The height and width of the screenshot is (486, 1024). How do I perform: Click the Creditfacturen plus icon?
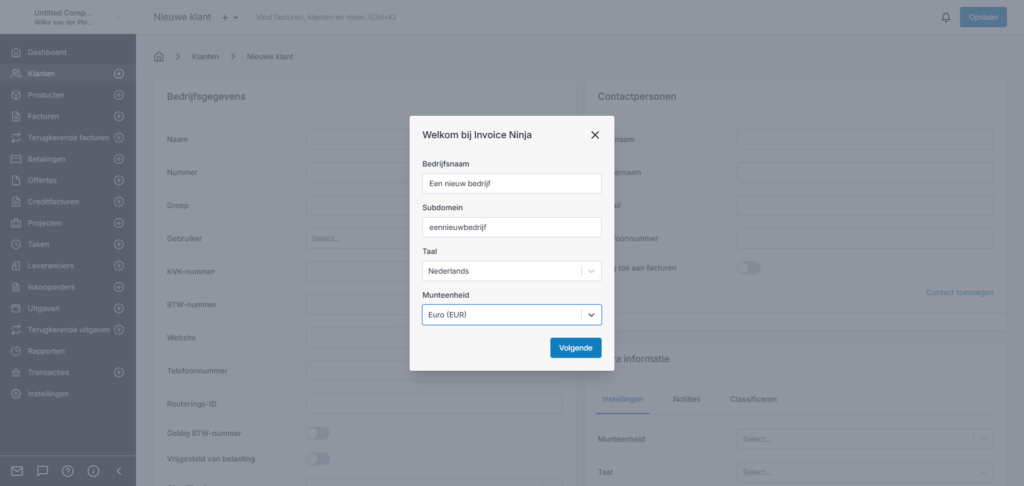tap(119, 202)
